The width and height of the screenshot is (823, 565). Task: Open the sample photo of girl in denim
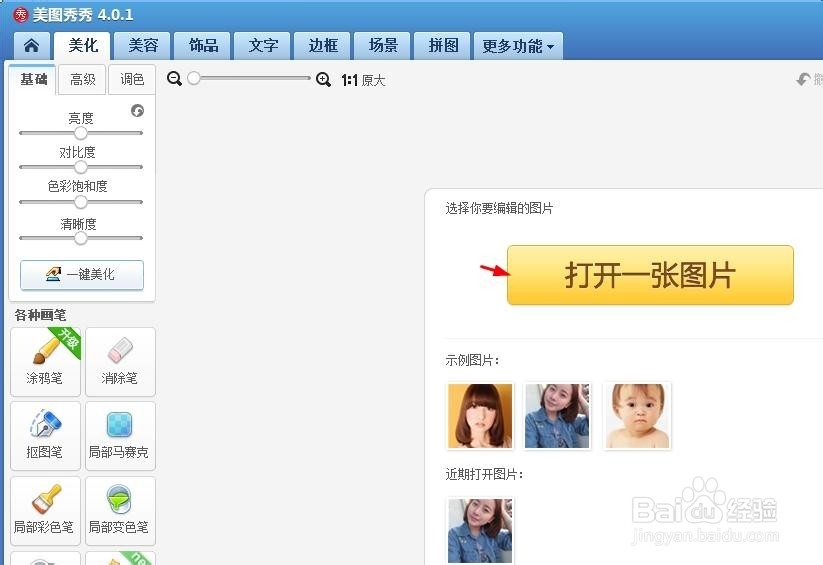click(x=557, y=416)
